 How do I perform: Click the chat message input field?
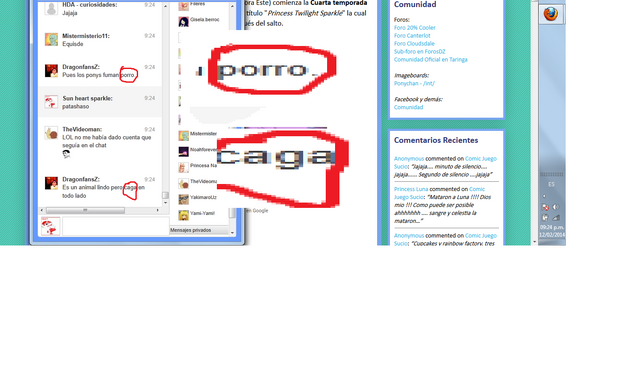point(116,226)
